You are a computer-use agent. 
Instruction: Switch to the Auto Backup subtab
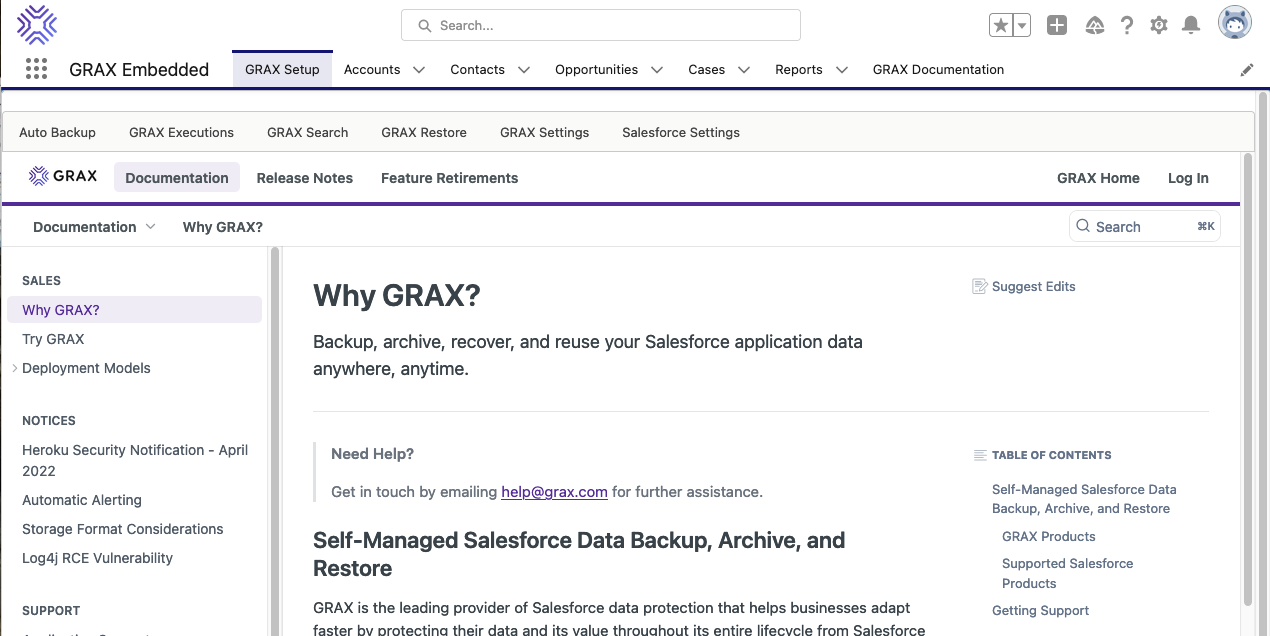pyautogui.click(x=57, y=132)
